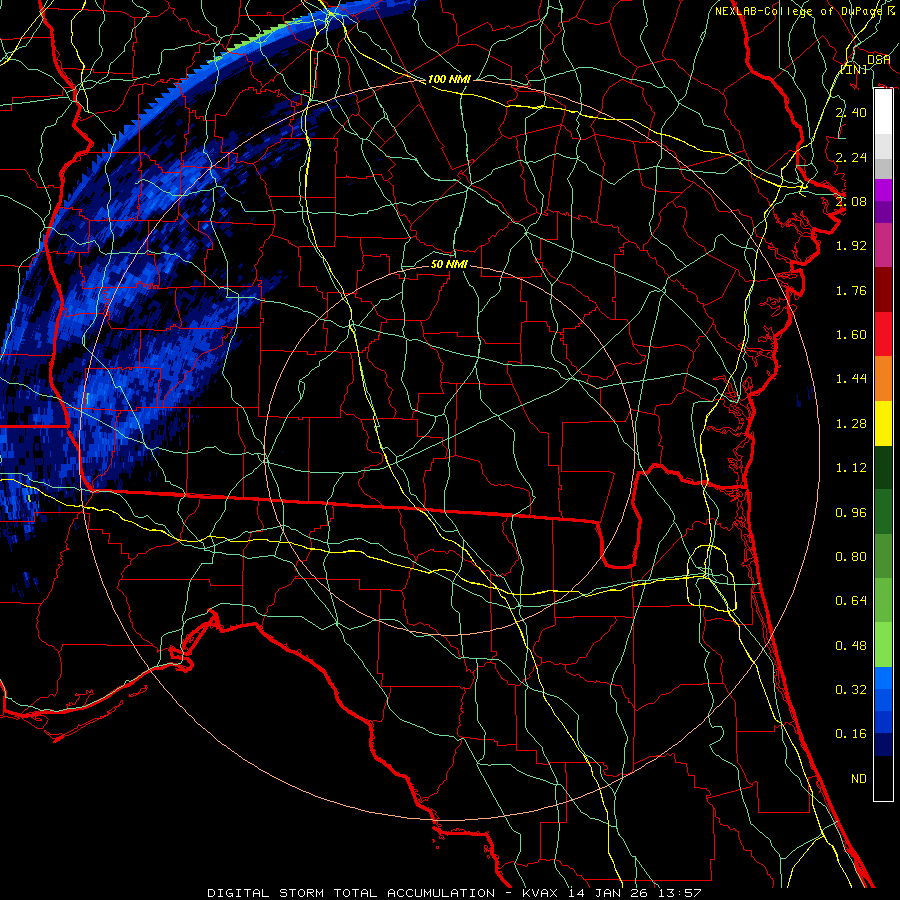Pick the yellow swatch beside 1.28
This screenshot has width=900, height=900.
click(883, 423)
